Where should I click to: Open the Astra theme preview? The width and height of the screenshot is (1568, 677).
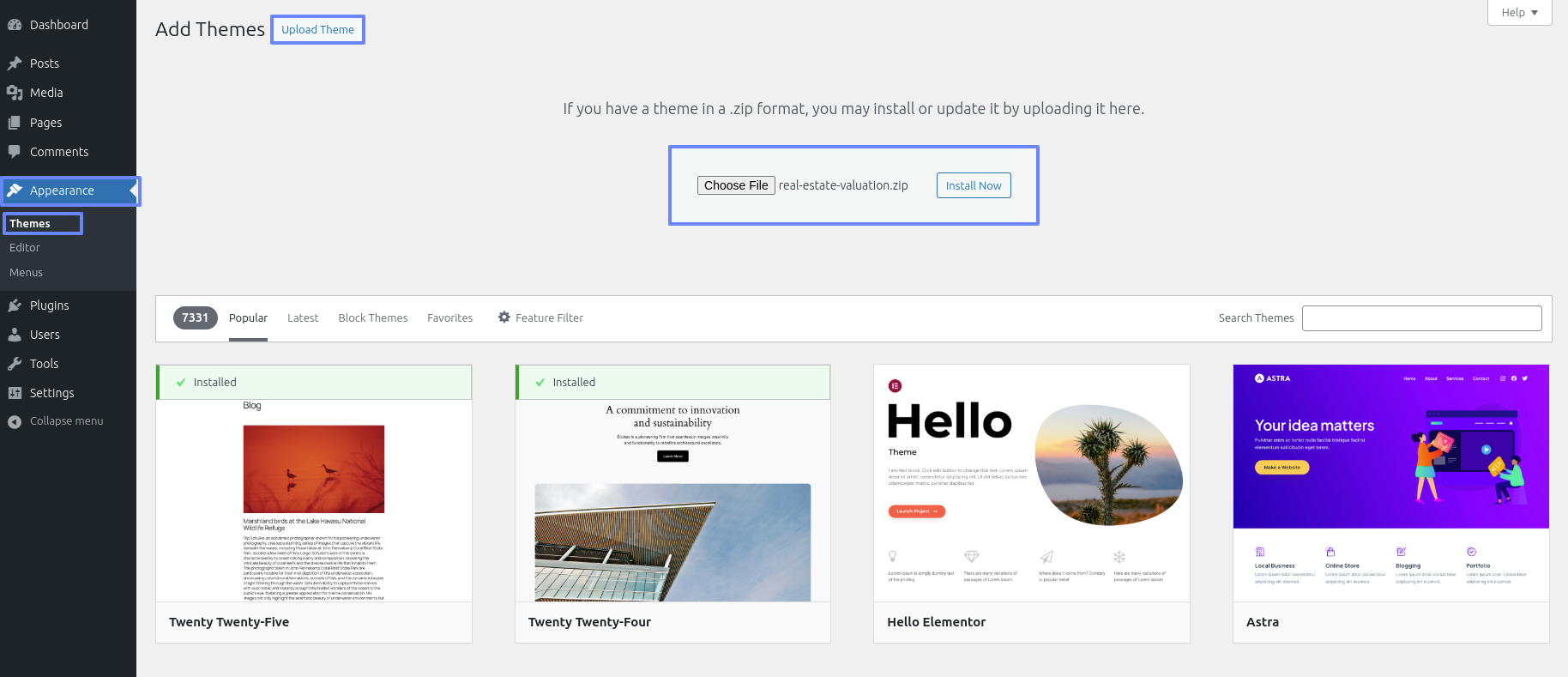tap(1391, 483)
